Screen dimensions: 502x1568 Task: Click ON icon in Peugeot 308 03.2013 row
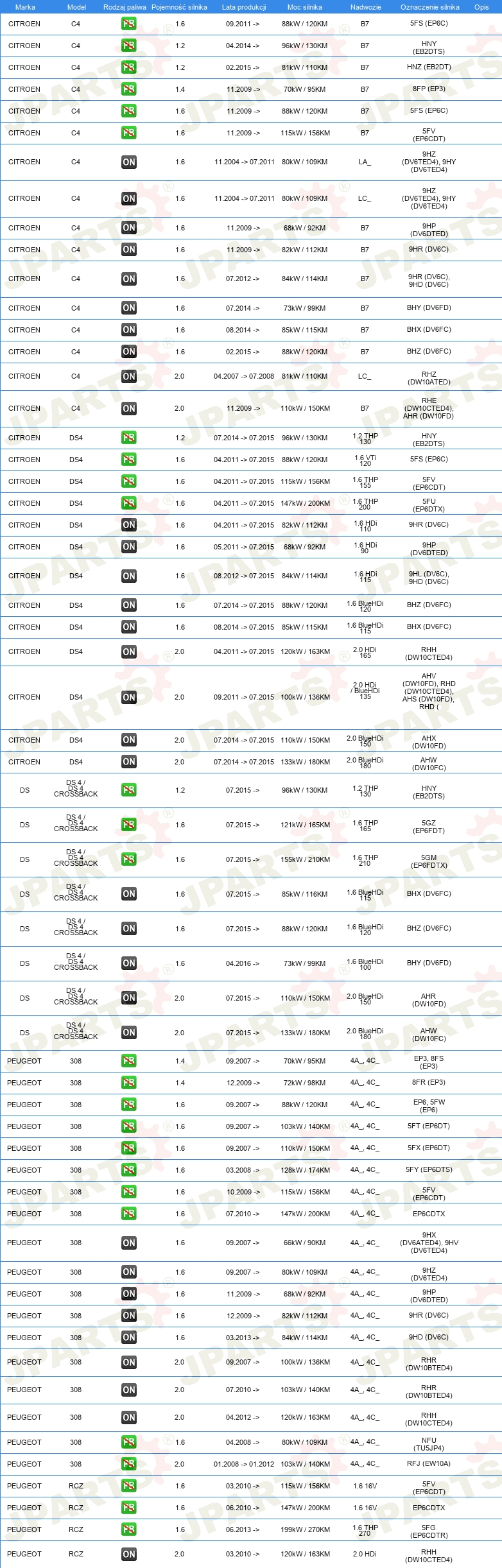(x=128, y=1338)
